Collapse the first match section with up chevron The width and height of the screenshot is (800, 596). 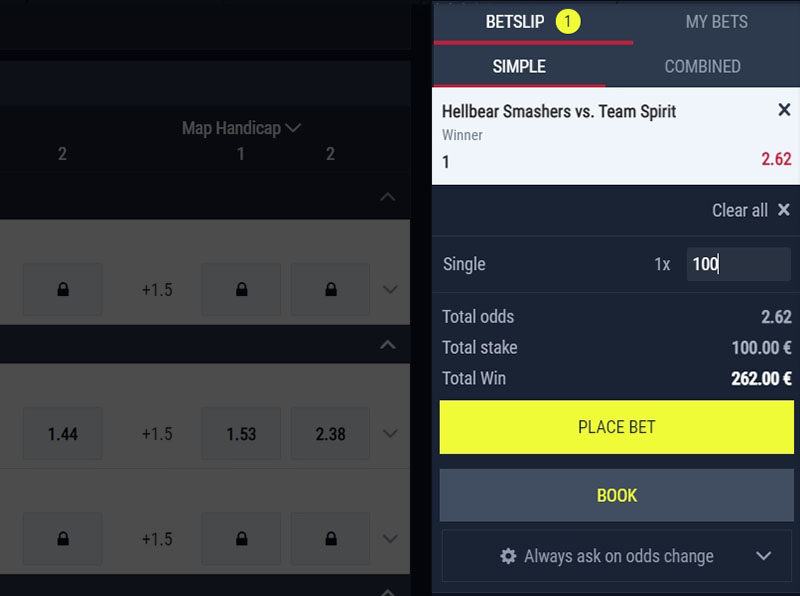(388, 196)
